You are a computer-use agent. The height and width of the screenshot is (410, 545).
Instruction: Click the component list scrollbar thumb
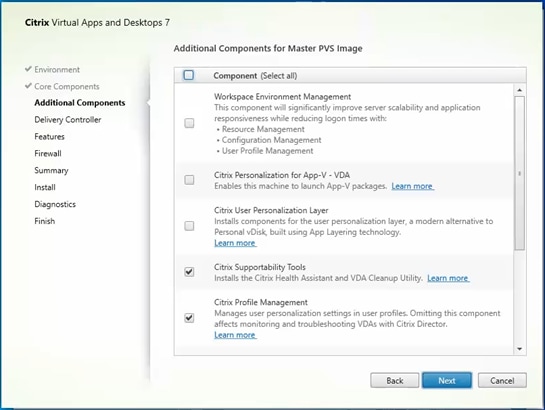click(520, 173)
